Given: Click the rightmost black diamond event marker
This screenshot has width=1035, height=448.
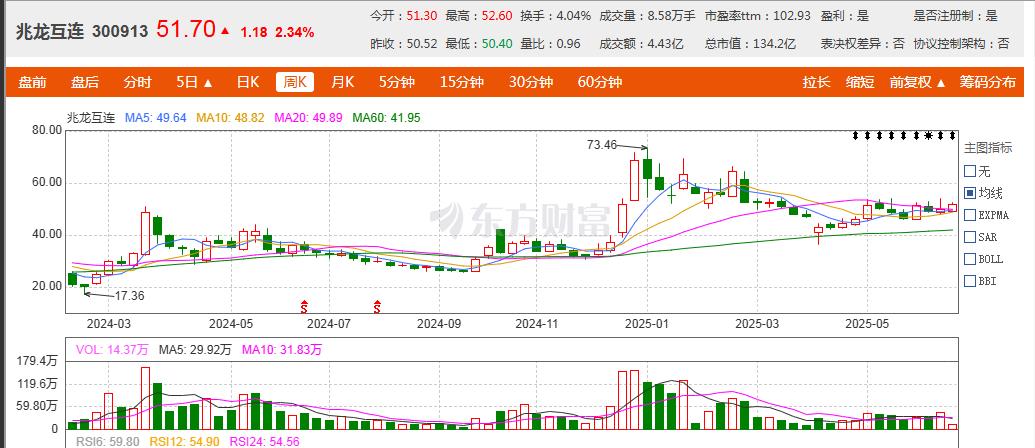Looking at the screenshot, I should pos(952,135).
